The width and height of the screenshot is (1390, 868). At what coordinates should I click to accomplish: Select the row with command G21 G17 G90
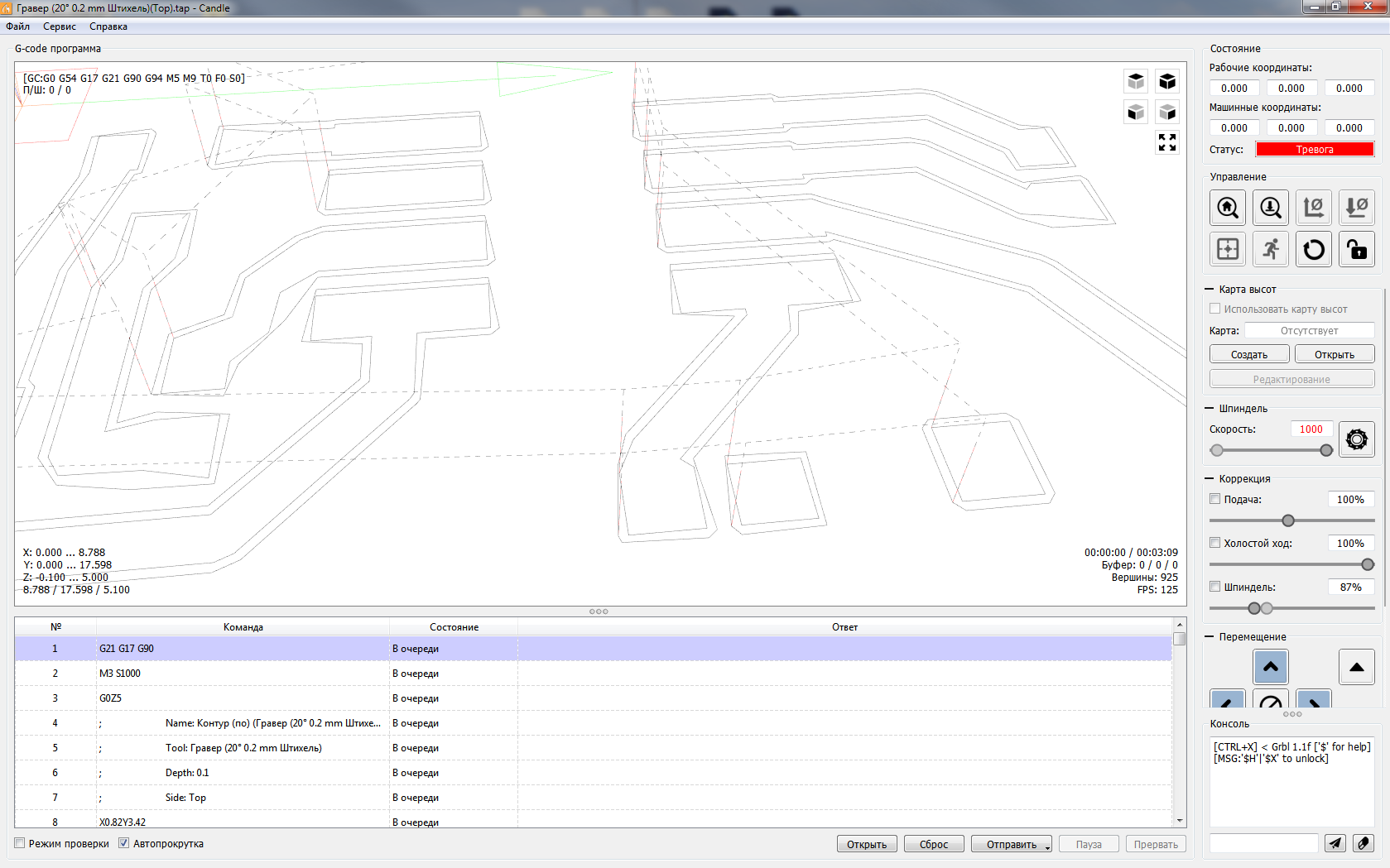pyautogui.click(x=593, y=648)
